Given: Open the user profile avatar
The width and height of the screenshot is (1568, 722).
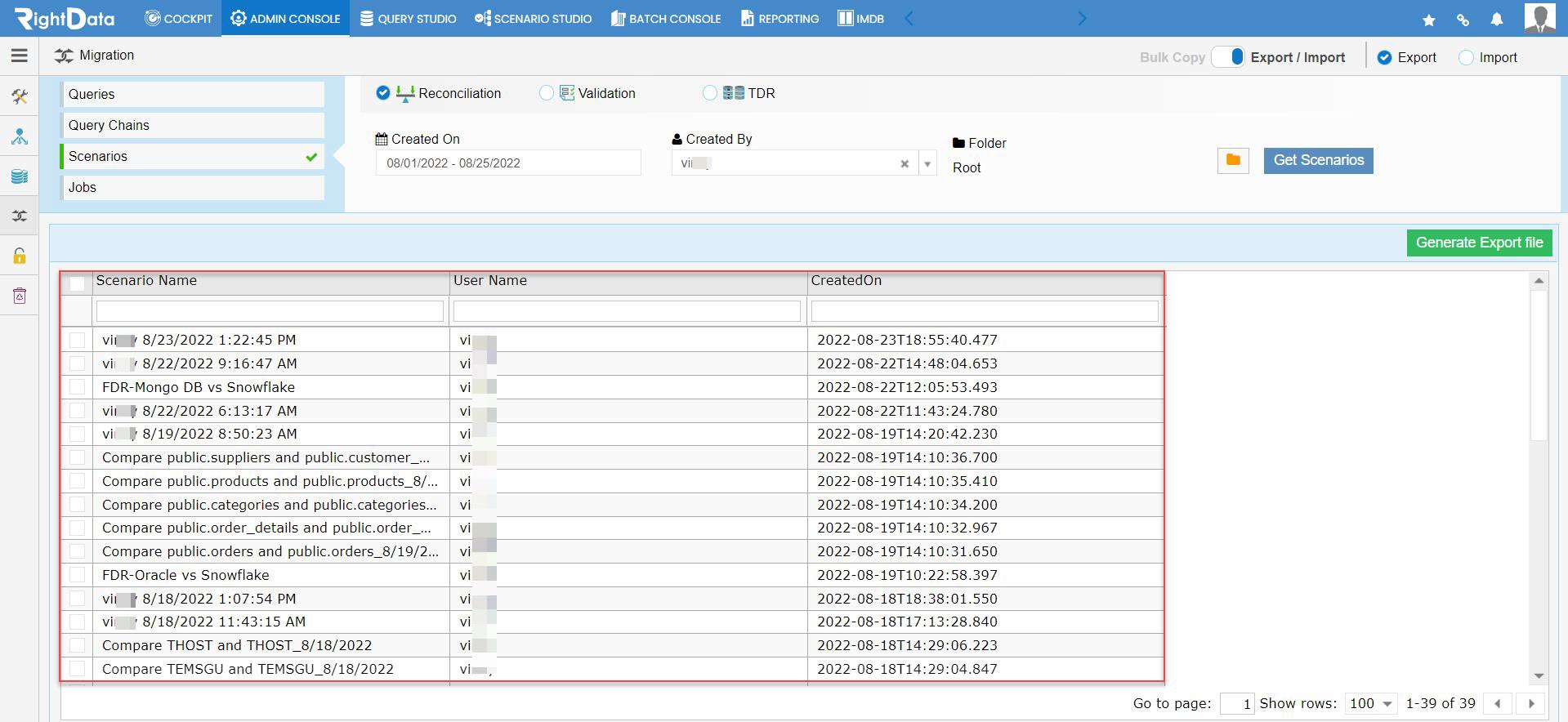Looking at the screenshot, I should 1540,18.
